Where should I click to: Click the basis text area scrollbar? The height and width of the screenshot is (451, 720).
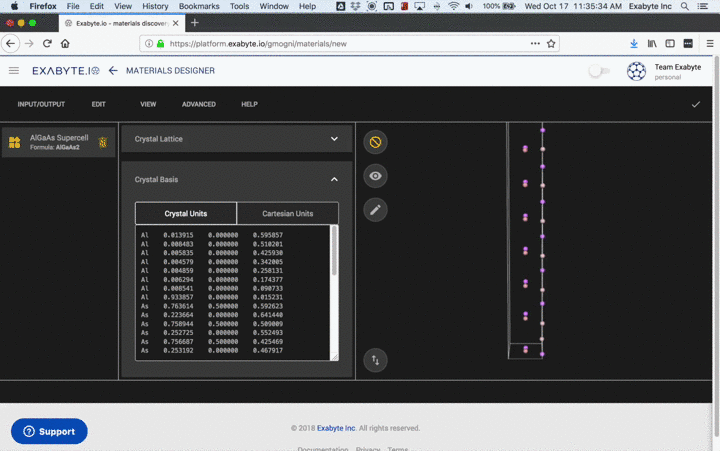pyautogui.click(x=334, y=251)
